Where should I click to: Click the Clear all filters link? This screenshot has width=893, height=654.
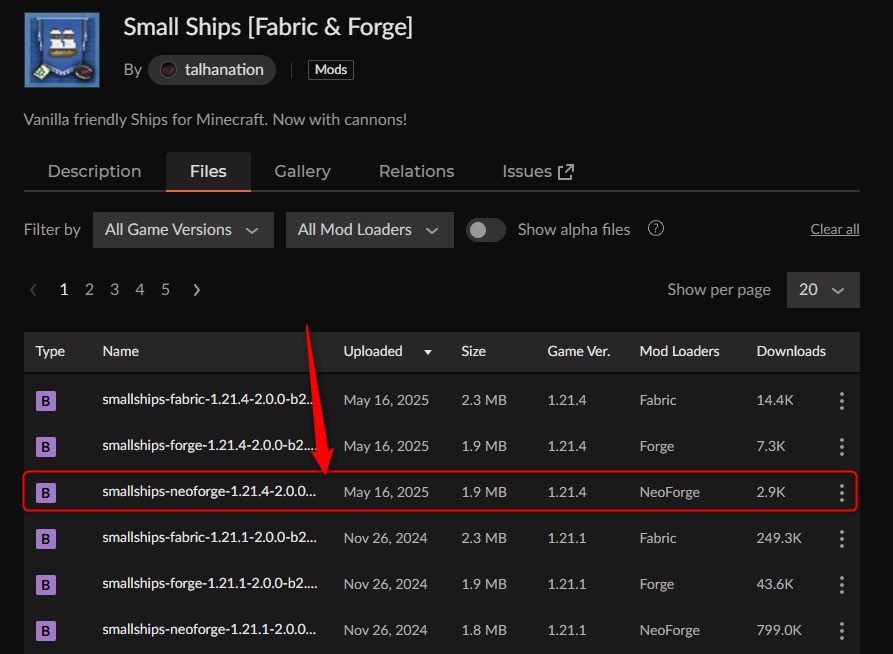tap(834, 228)
